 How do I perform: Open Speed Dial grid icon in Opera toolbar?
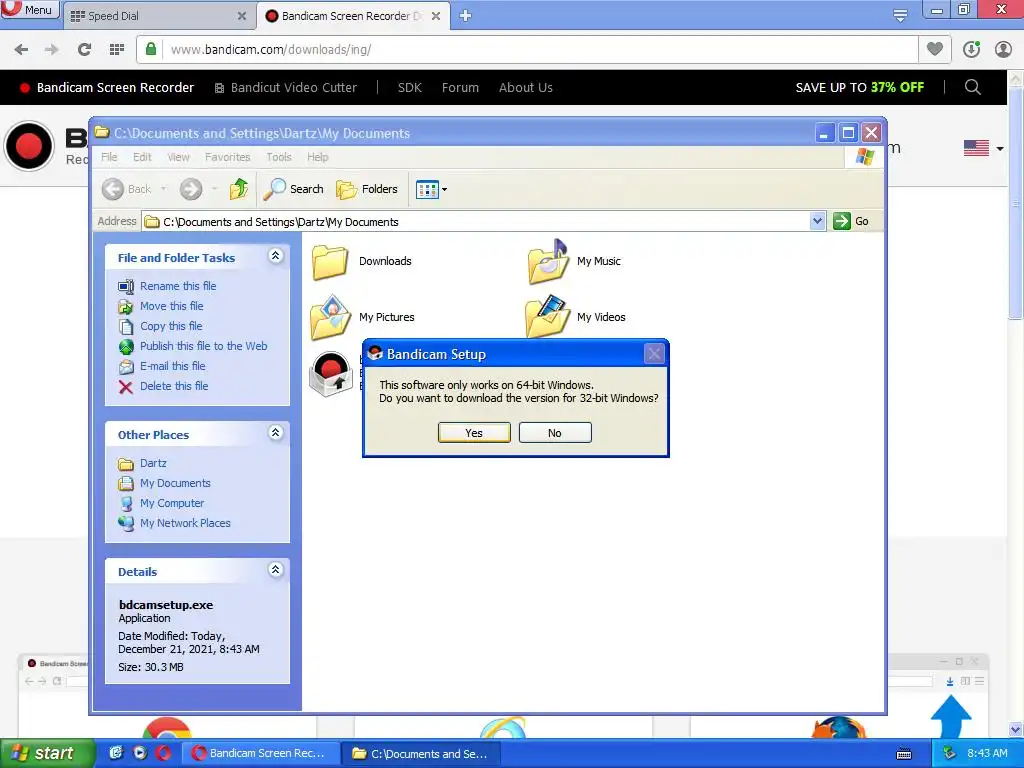tap(117, 50)
